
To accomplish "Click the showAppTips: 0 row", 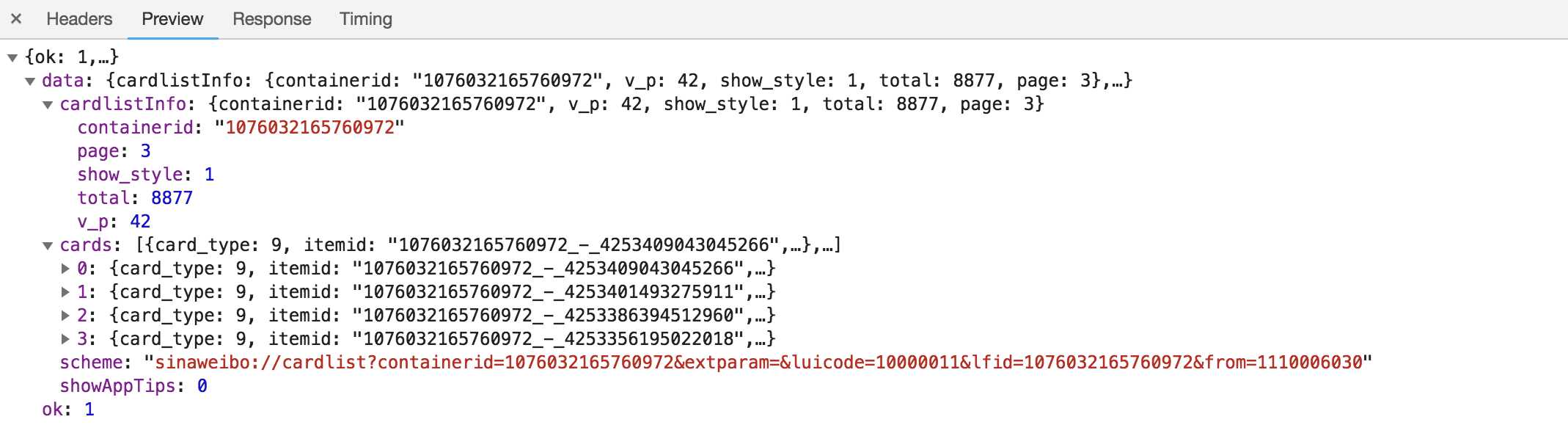I will [x=133, y=386].
